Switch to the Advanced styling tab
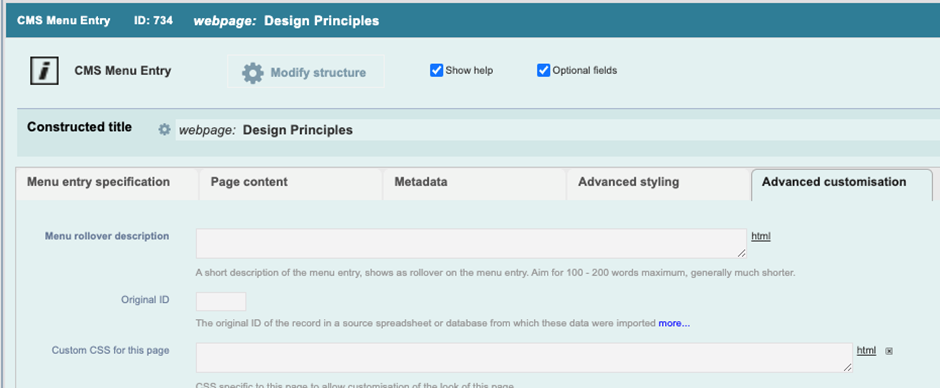The height and width of the screenshot is (388, 940). tap(658, 184)
